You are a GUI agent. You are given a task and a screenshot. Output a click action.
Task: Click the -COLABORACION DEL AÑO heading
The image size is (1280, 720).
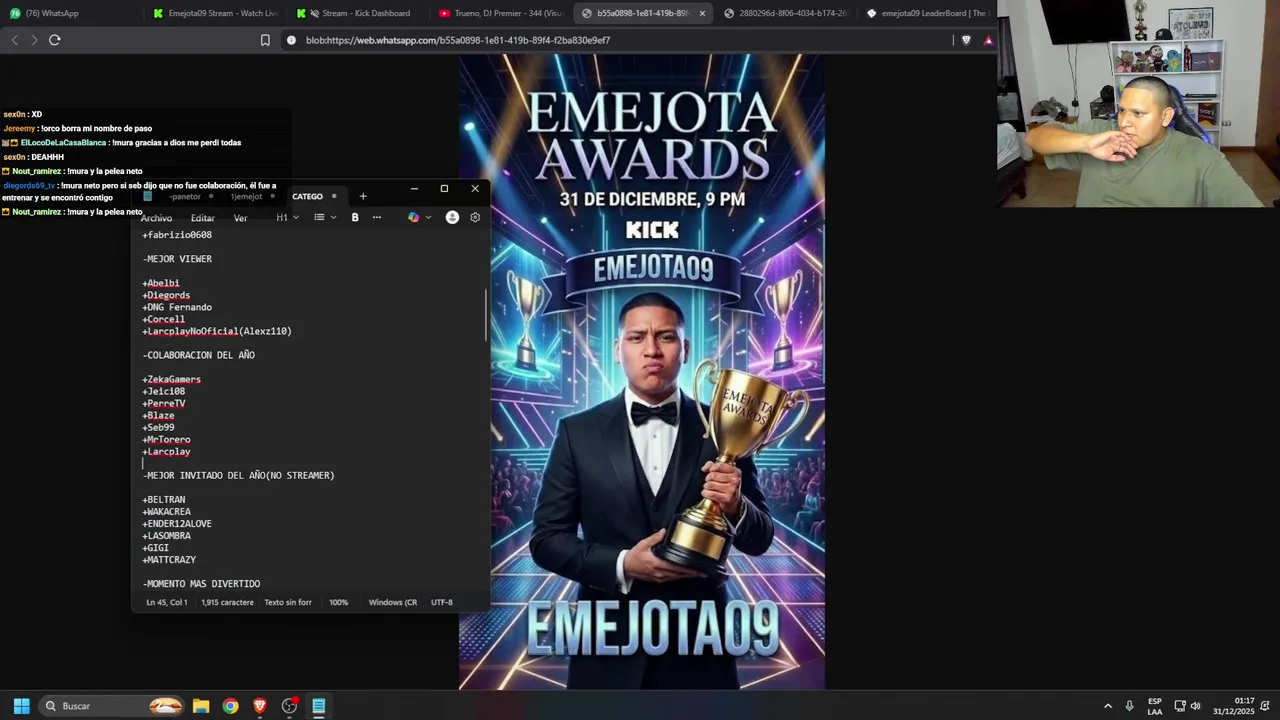tap(199, 355)
